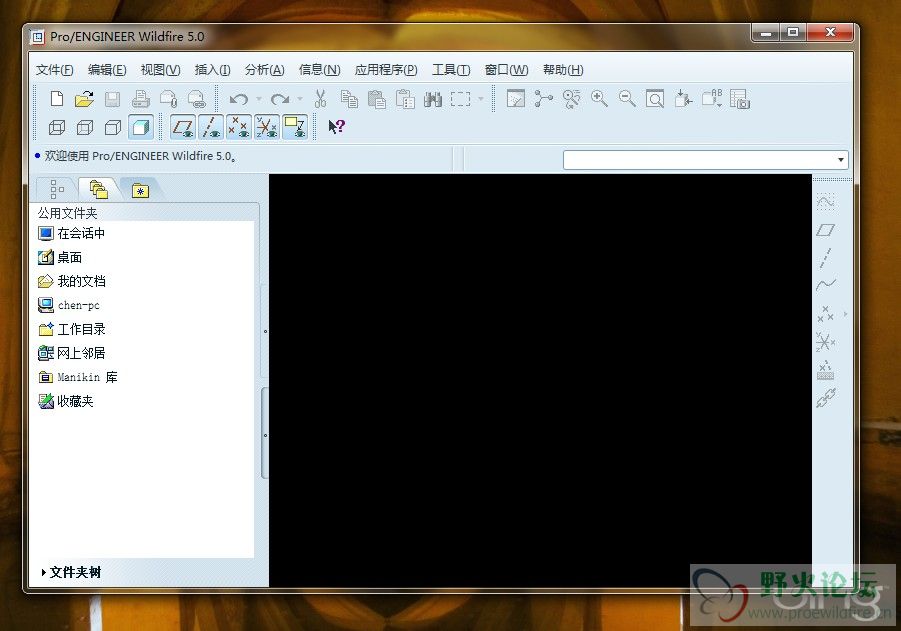Viewport: 901px width, 631px height.
Task: Open the Reorient view tool
Action: (683, 99)
